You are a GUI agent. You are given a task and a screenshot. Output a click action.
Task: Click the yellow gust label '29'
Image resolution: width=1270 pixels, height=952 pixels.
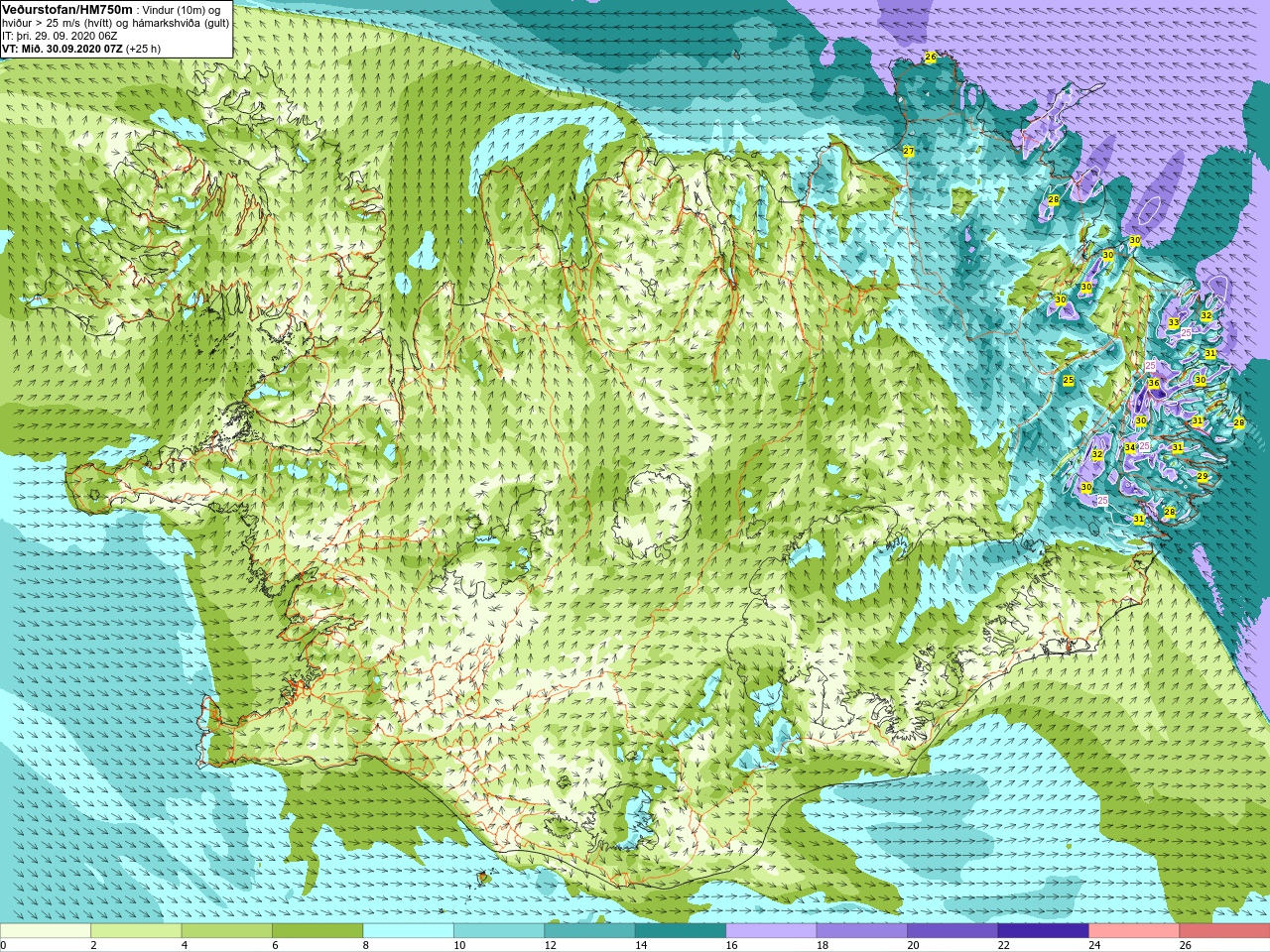1203,477
